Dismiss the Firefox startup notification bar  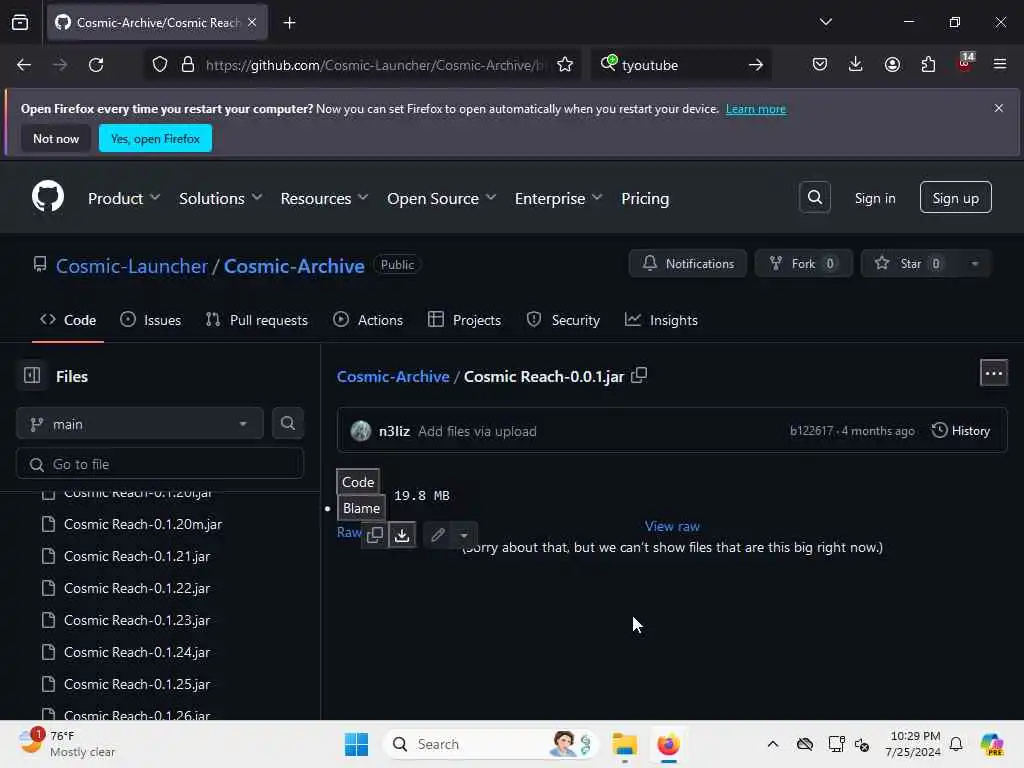[999, 108]
